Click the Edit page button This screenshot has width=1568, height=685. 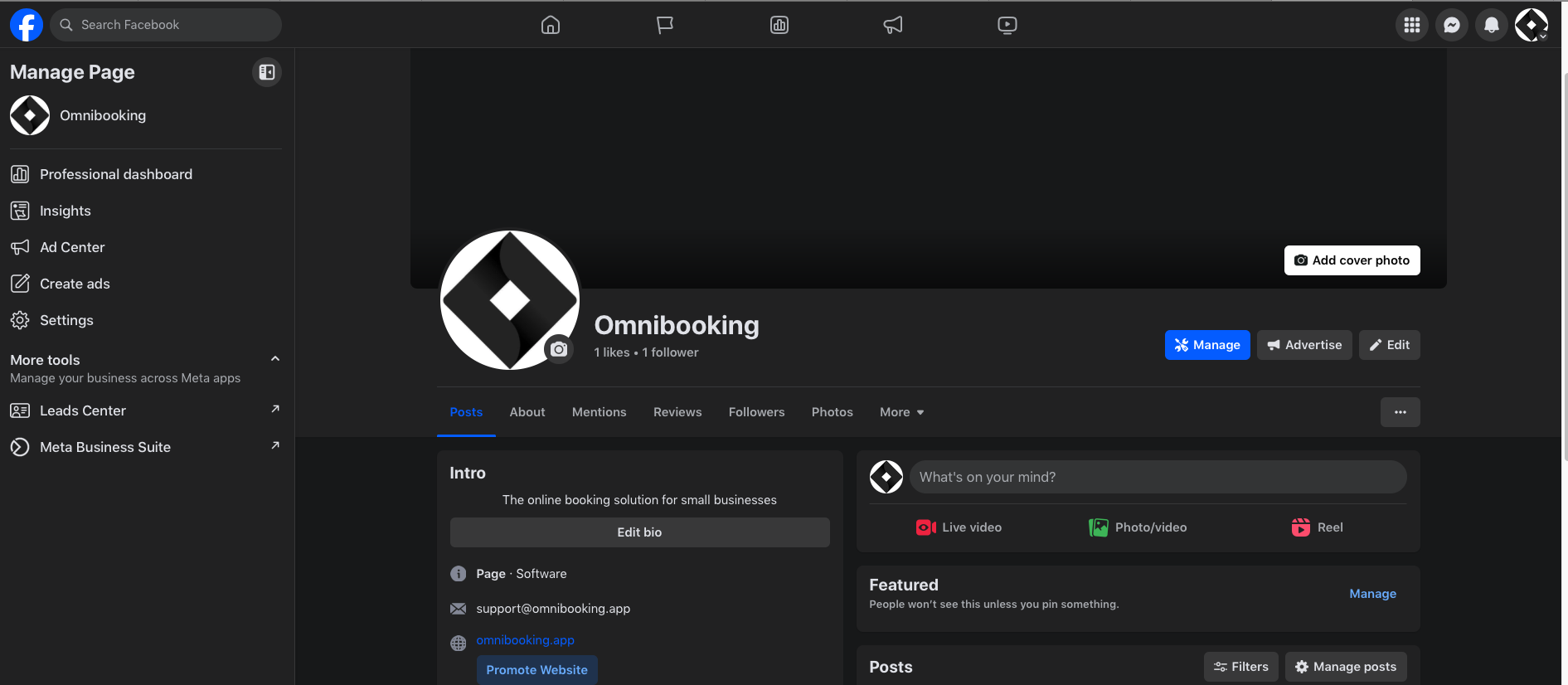click(x=1389, y=345)
